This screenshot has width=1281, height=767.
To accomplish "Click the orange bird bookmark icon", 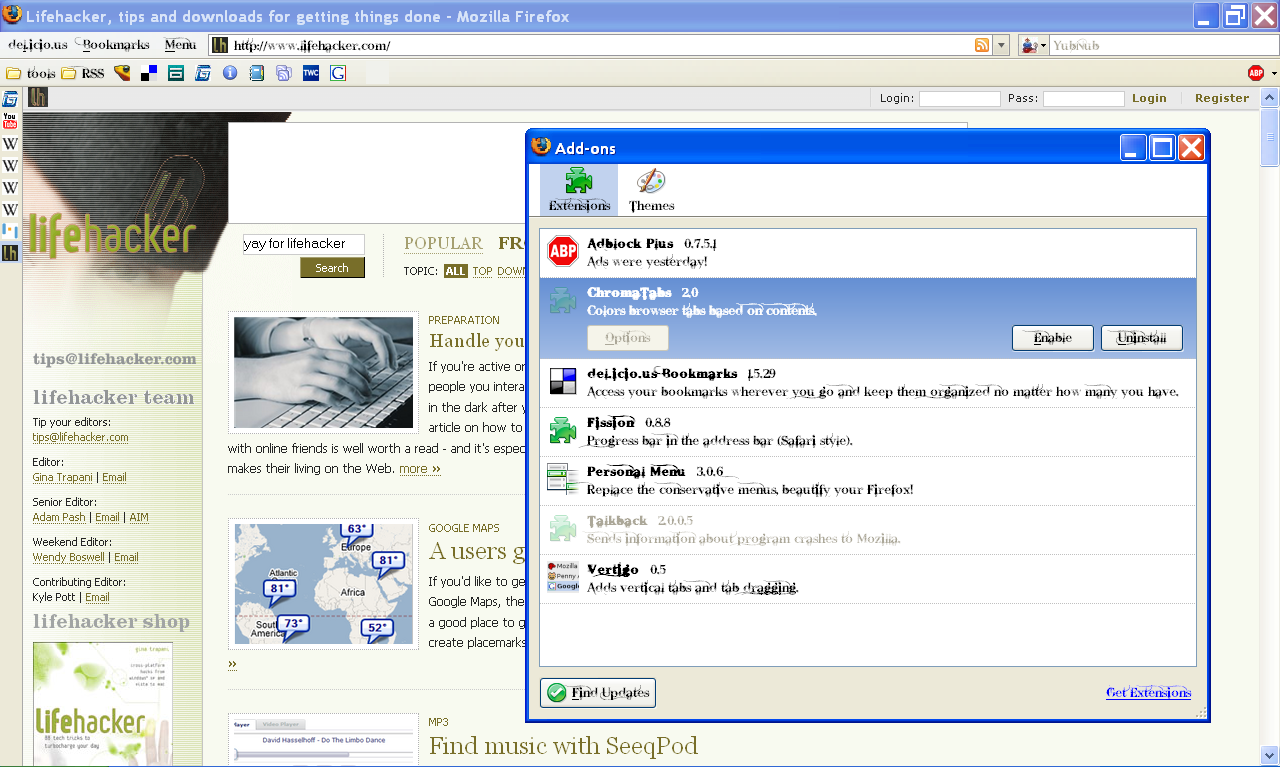I will (122, 73).
